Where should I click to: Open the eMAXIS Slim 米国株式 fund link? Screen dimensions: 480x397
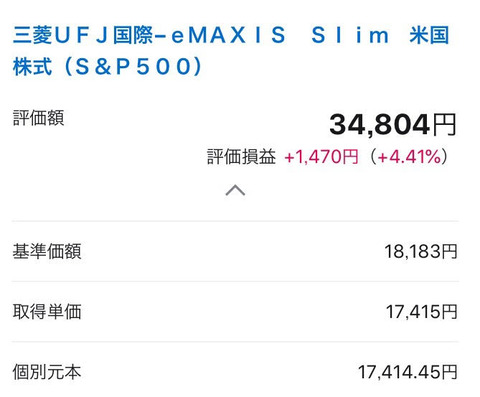pyautogui.click(x=231, y=51)
